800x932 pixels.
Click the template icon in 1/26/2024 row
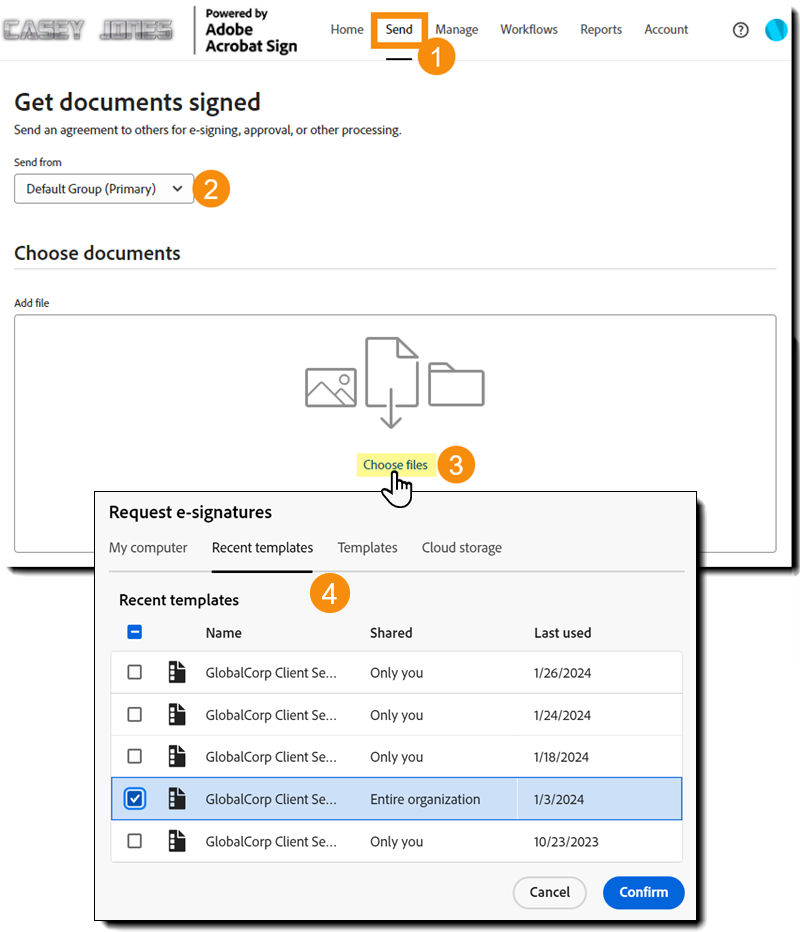(177, 673)
